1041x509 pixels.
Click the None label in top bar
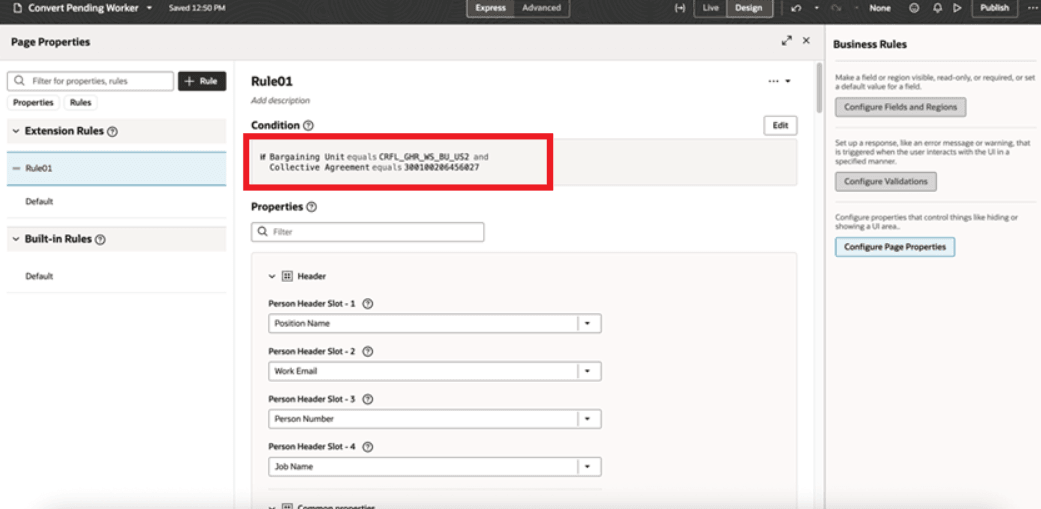tap(880, 8)
